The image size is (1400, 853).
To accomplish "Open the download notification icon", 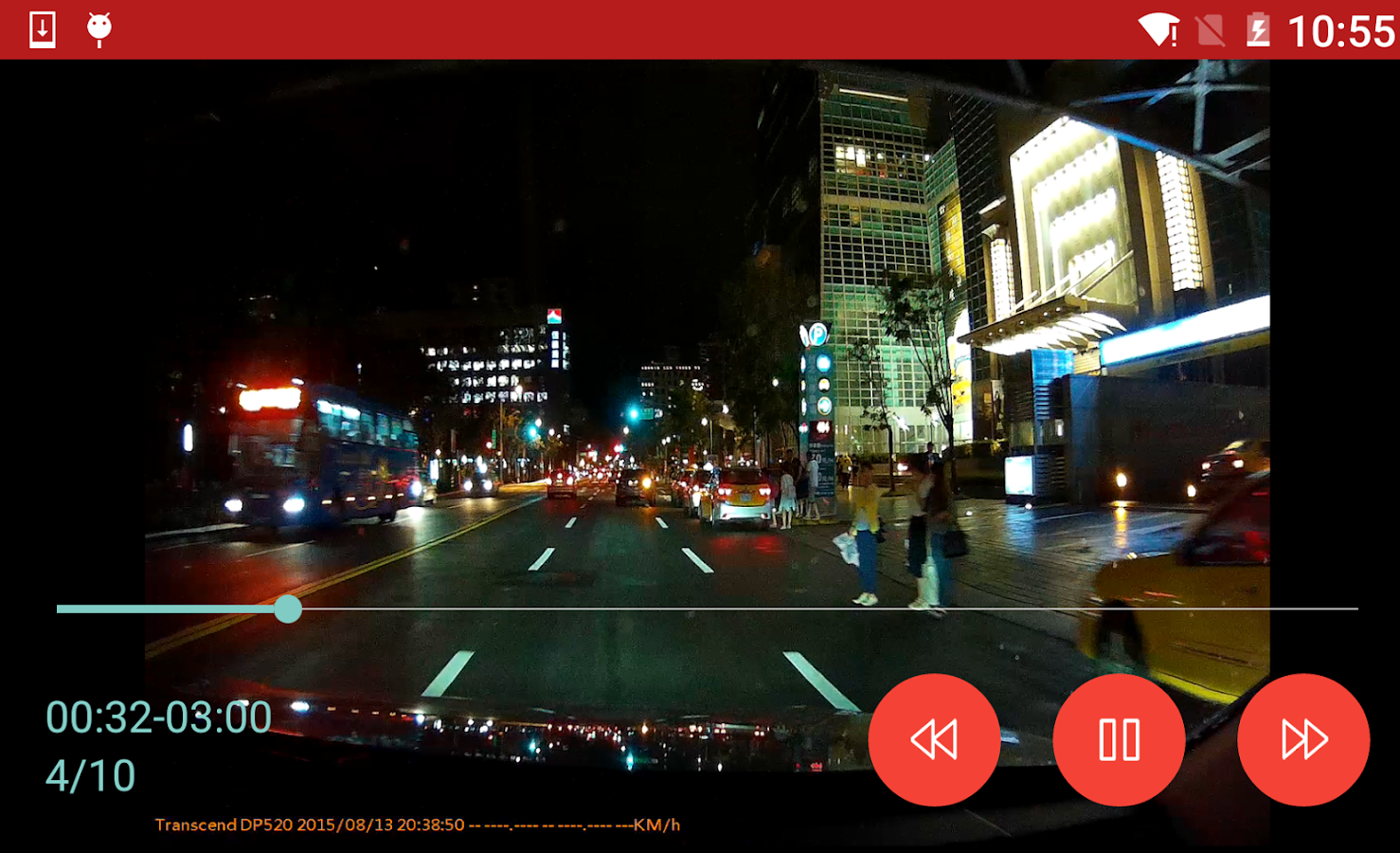I will (x=43, y=29).
